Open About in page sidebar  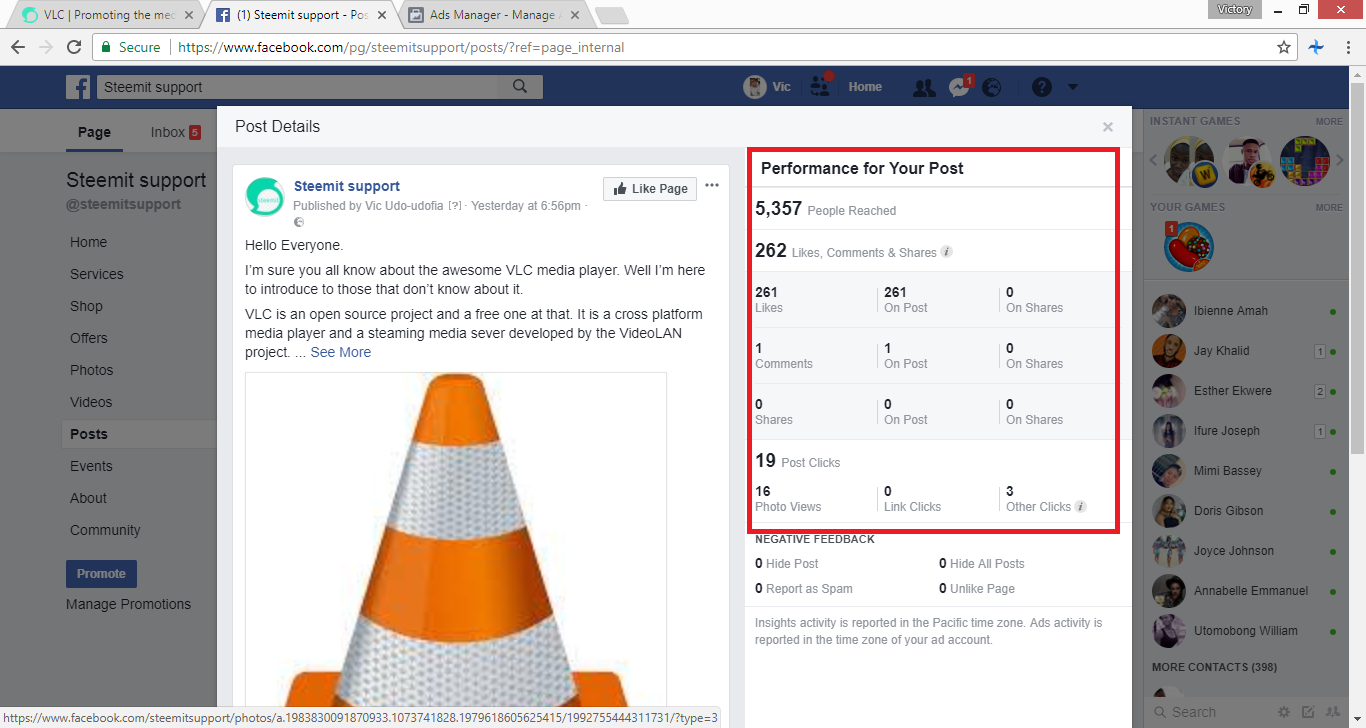(88, 498)
